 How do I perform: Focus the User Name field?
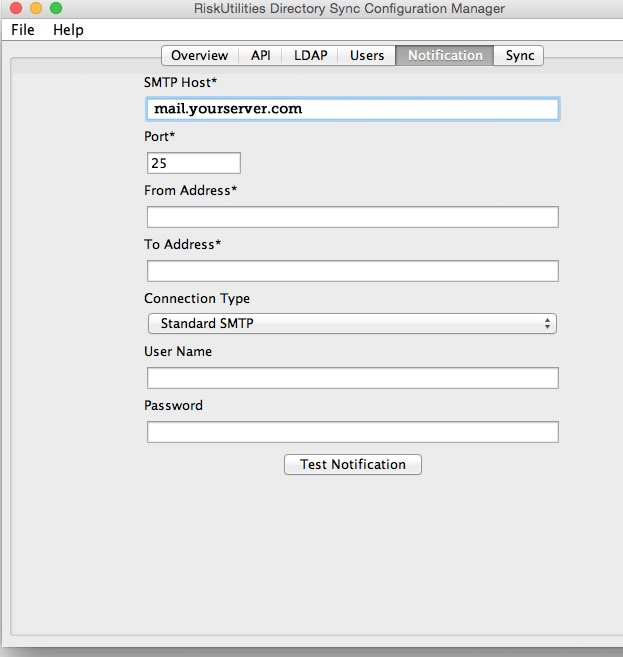[x=353, y=378]
